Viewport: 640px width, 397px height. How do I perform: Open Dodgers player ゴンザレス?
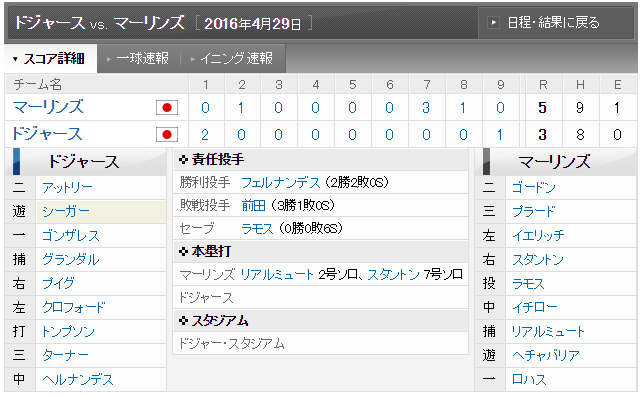tap(71, 235)
